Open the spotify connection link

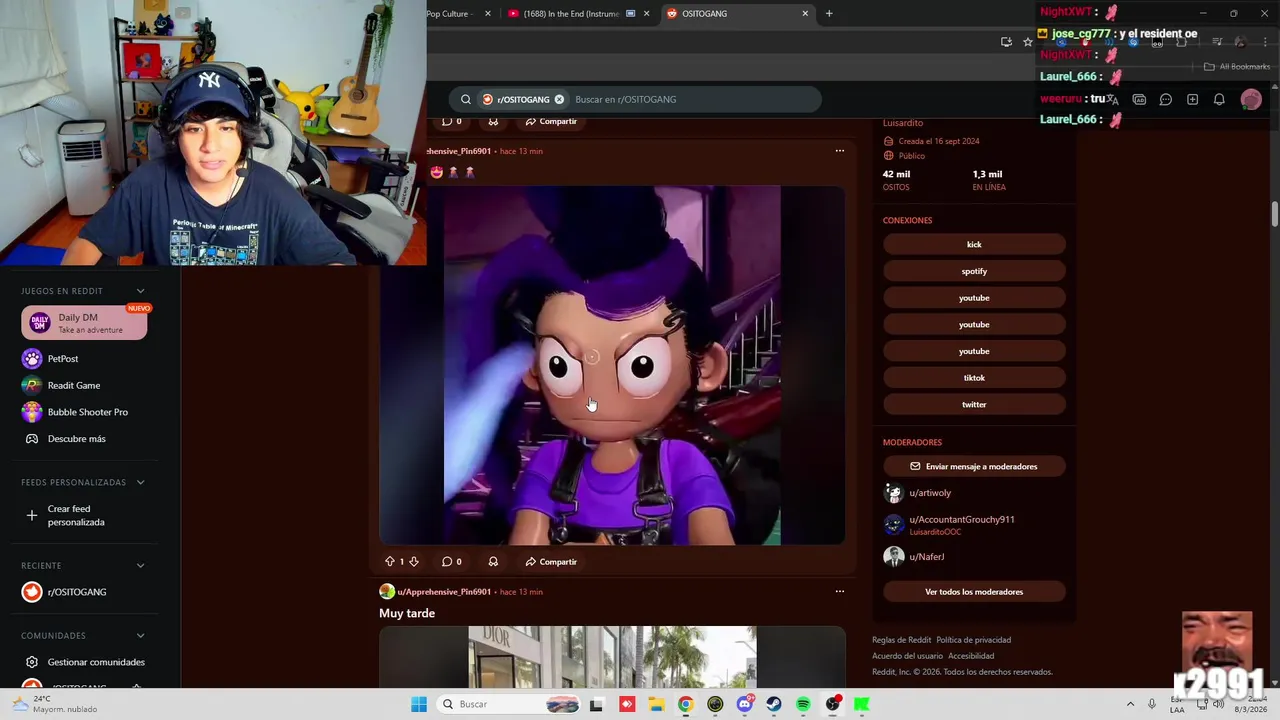974,271
